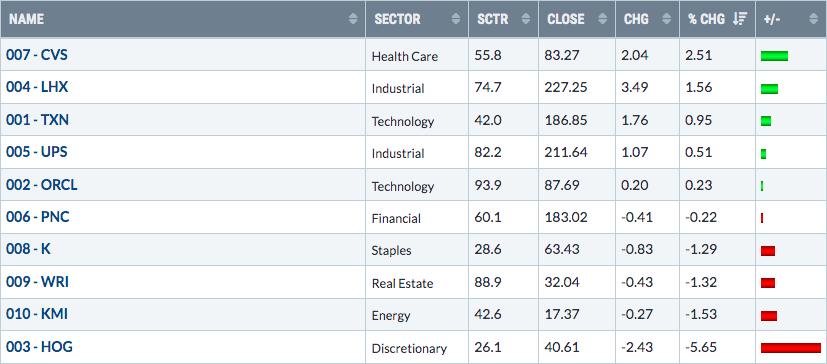The width and height of the screenshot is (827, 364).
Task: Select the 008 - K symbol
Action: [x=28, y=249]
